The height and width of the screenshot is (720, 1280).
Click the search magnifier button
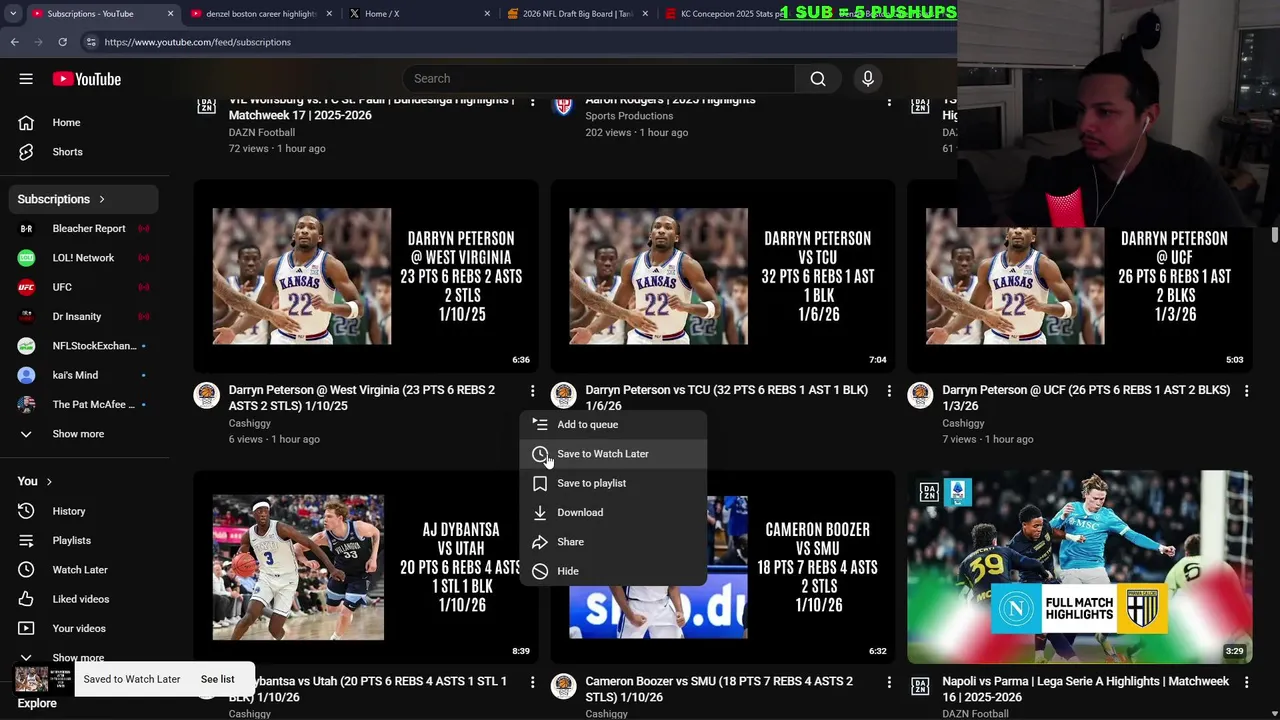[x=818, y=79]
